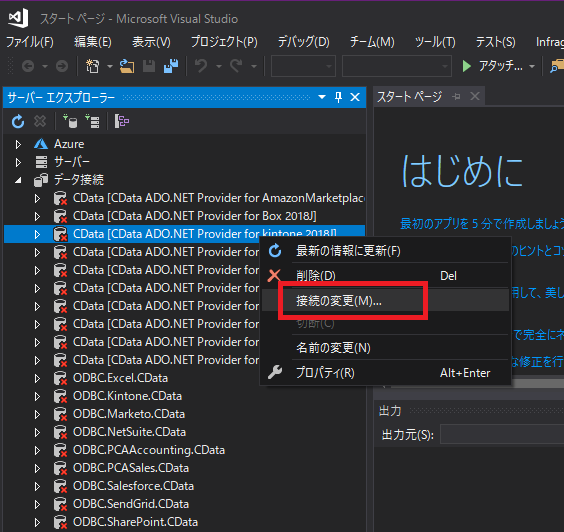The width and height of the screenshot is (564, 532).
Task: Click the Visual Studio logo icon
Action: pos(18,18)
